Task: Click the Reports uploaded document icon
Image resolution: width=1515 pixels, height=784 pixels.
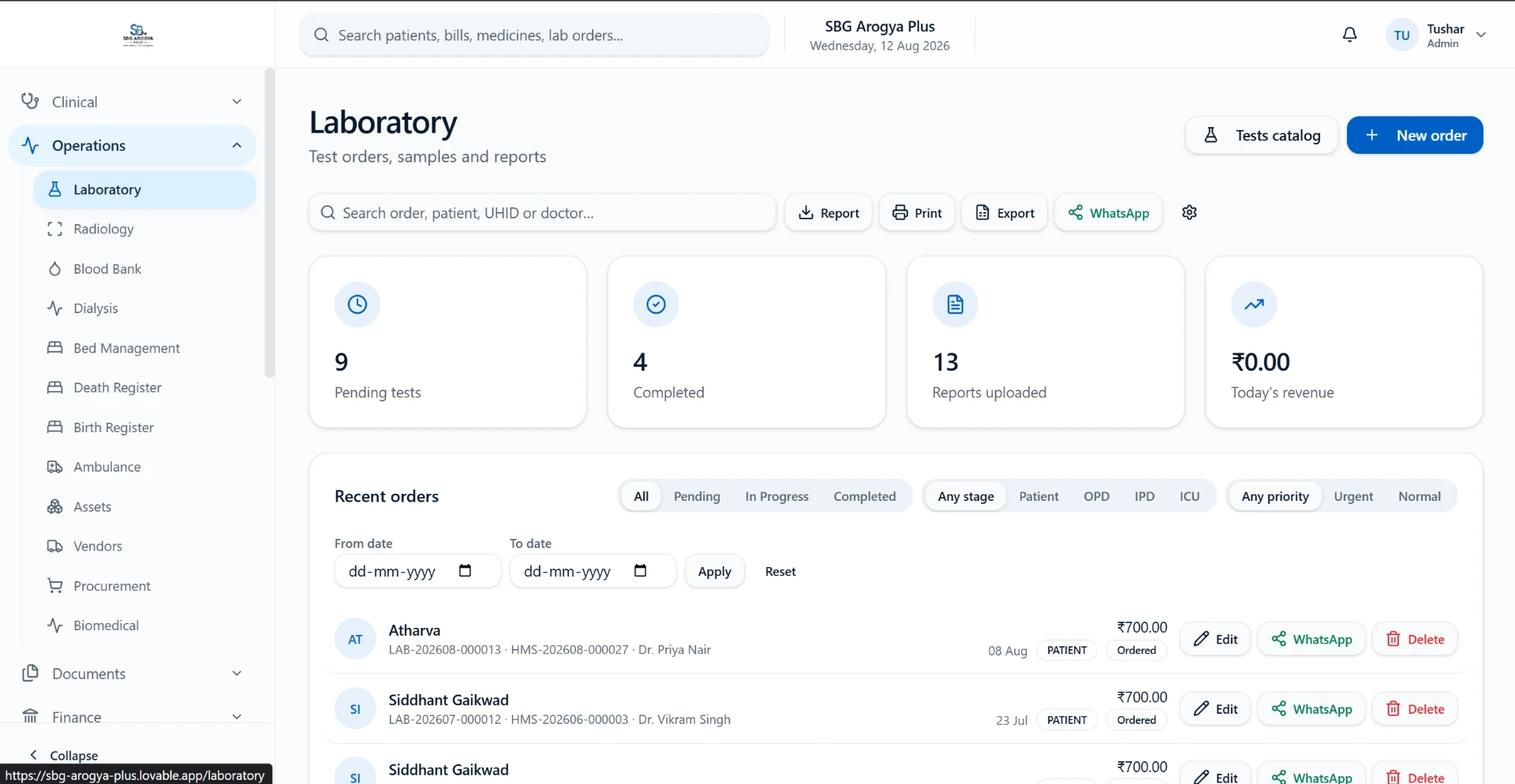Action: tap(955, 304)
